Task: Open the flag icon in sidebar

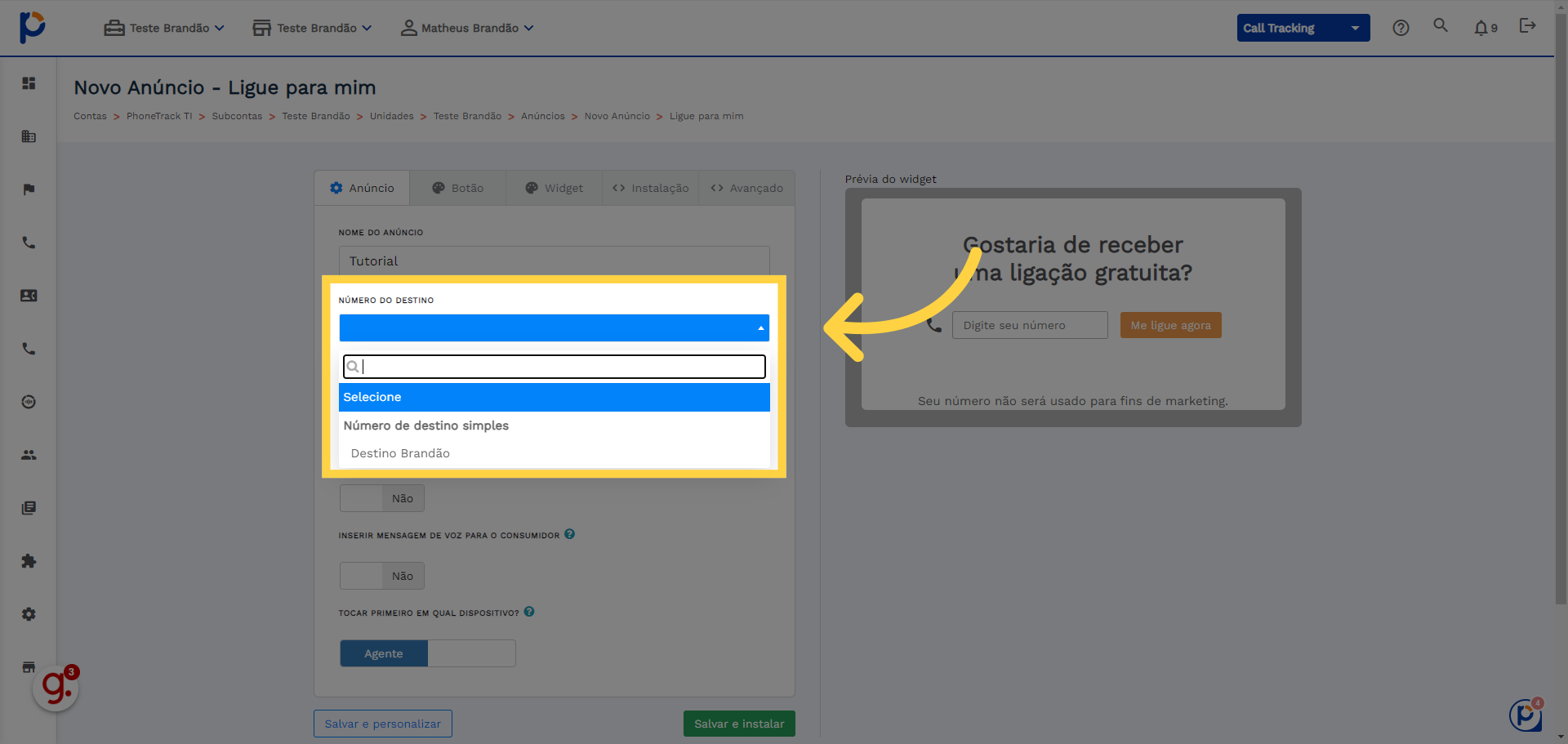Action: coord(29,189)
